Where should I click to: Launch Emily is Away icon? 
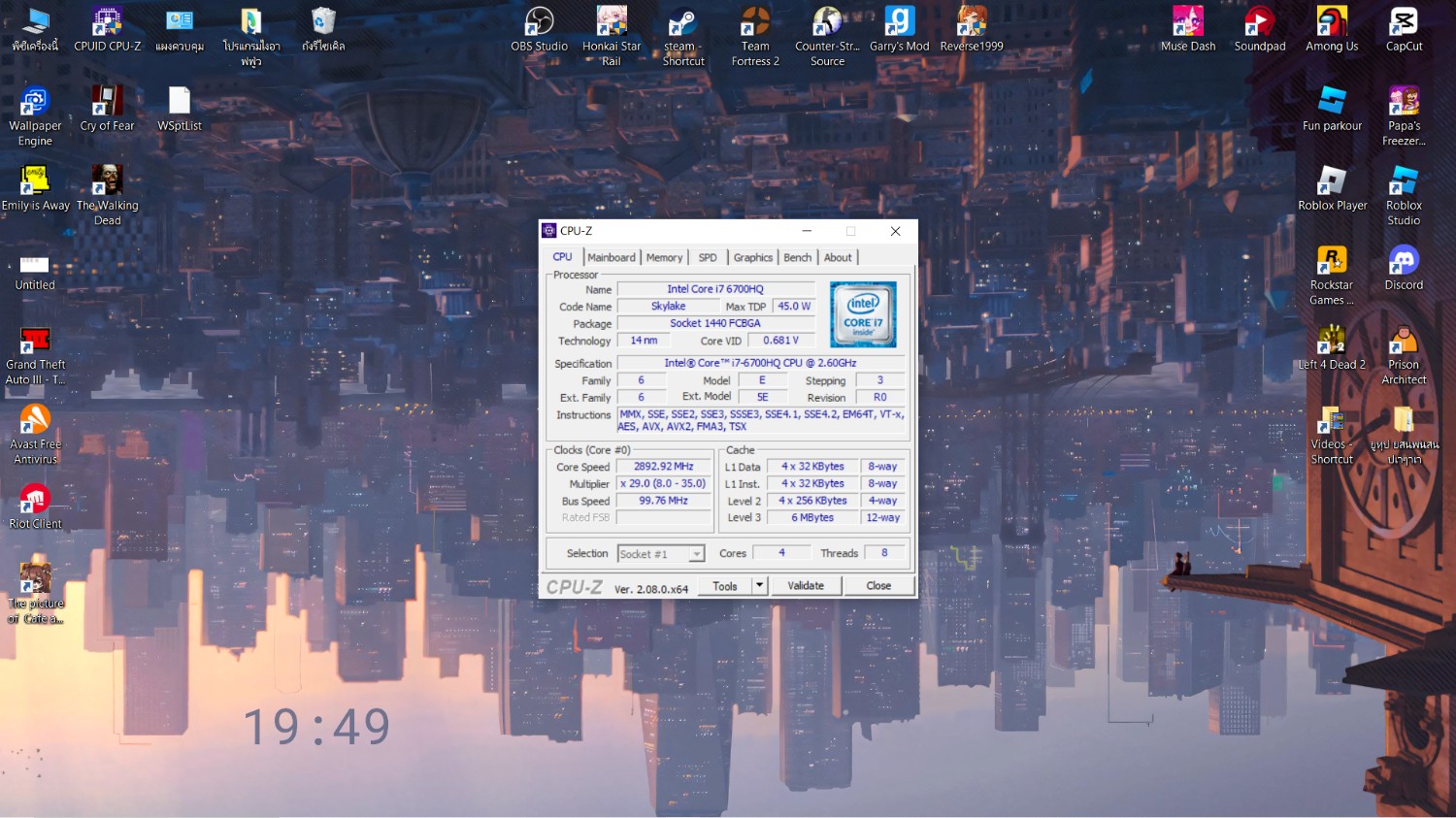(x=35, y=188)
